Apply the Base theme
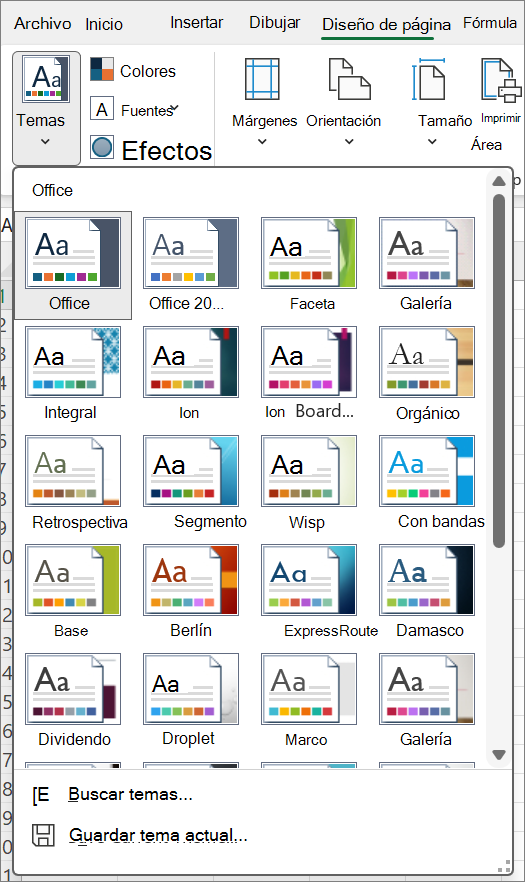This screenshot has height=882, width=525. [73, 592]
